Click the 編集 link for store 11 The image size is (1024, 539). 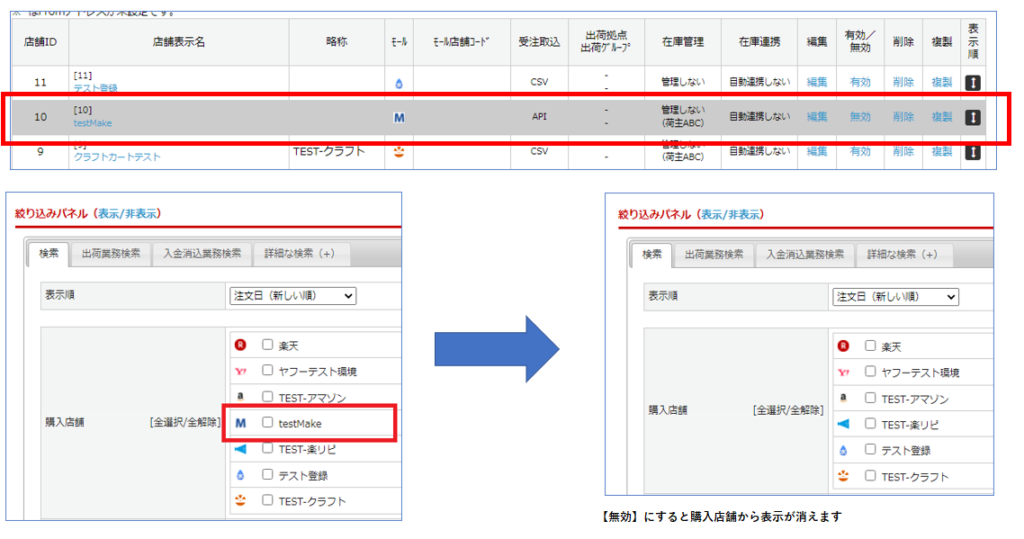[817, 82]
